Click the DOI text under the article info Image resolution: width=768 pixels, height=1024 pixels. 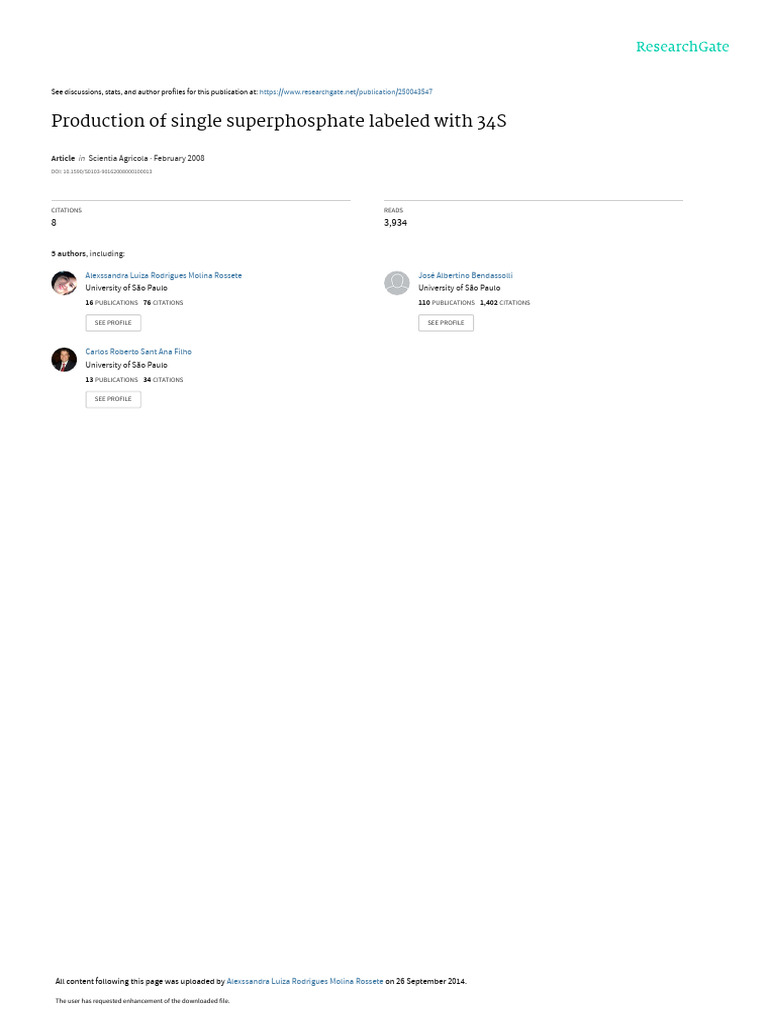(x=101, y=172)
